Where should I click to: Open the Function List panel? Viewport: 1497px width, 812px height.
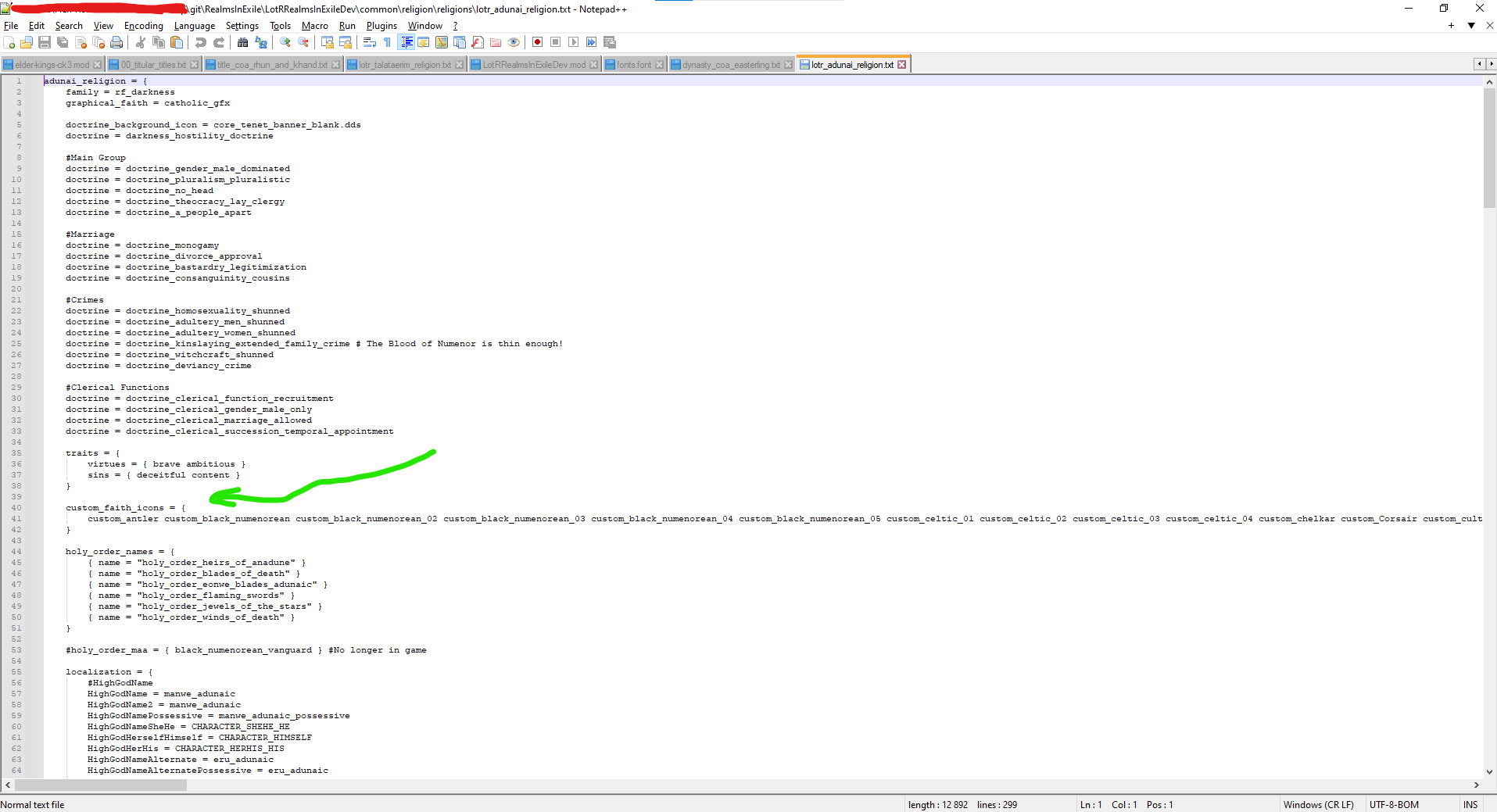(x=478, y=42)
